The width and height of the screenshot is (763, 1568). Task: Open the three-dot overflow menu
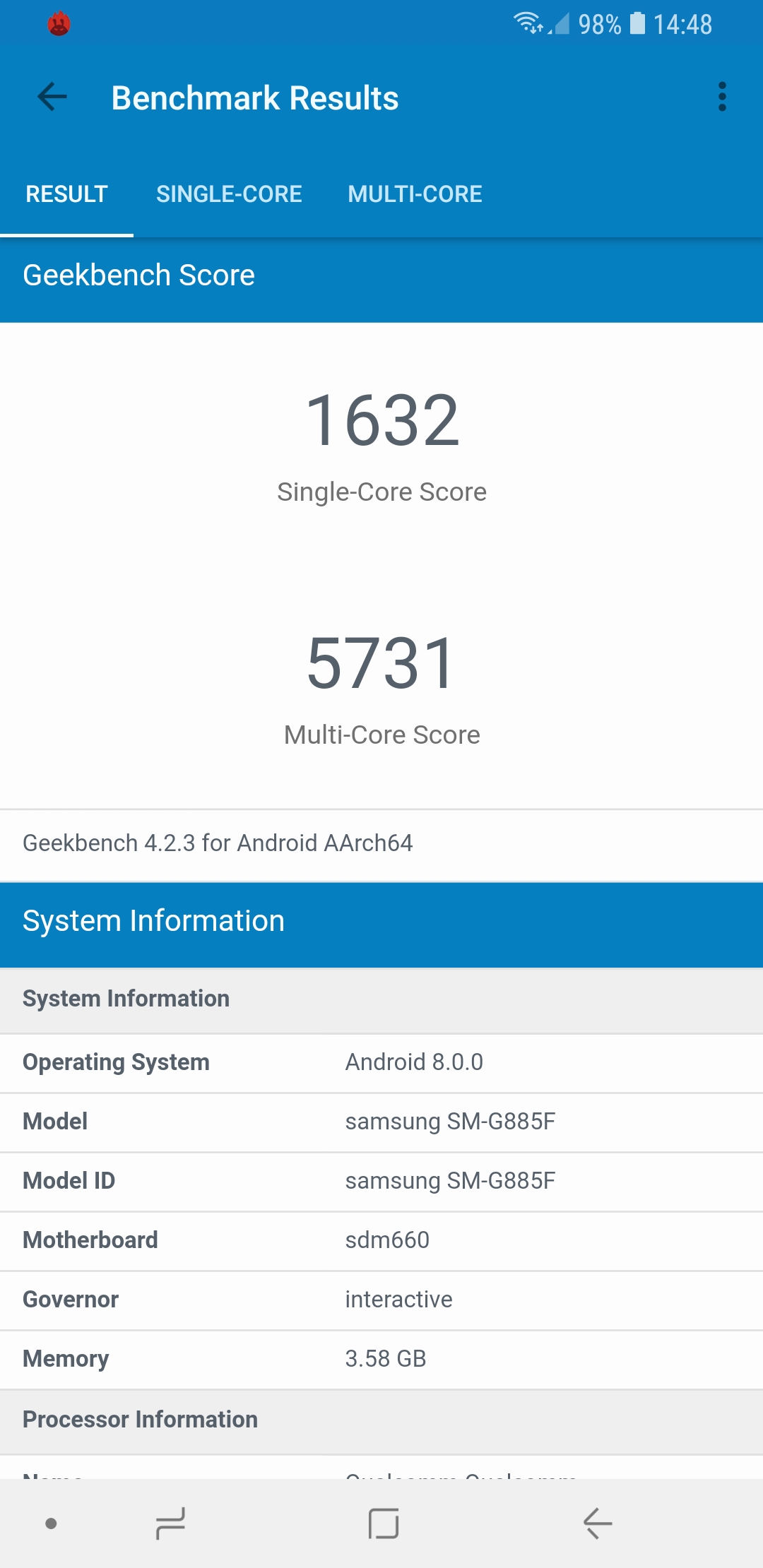(x=722, y=97)
